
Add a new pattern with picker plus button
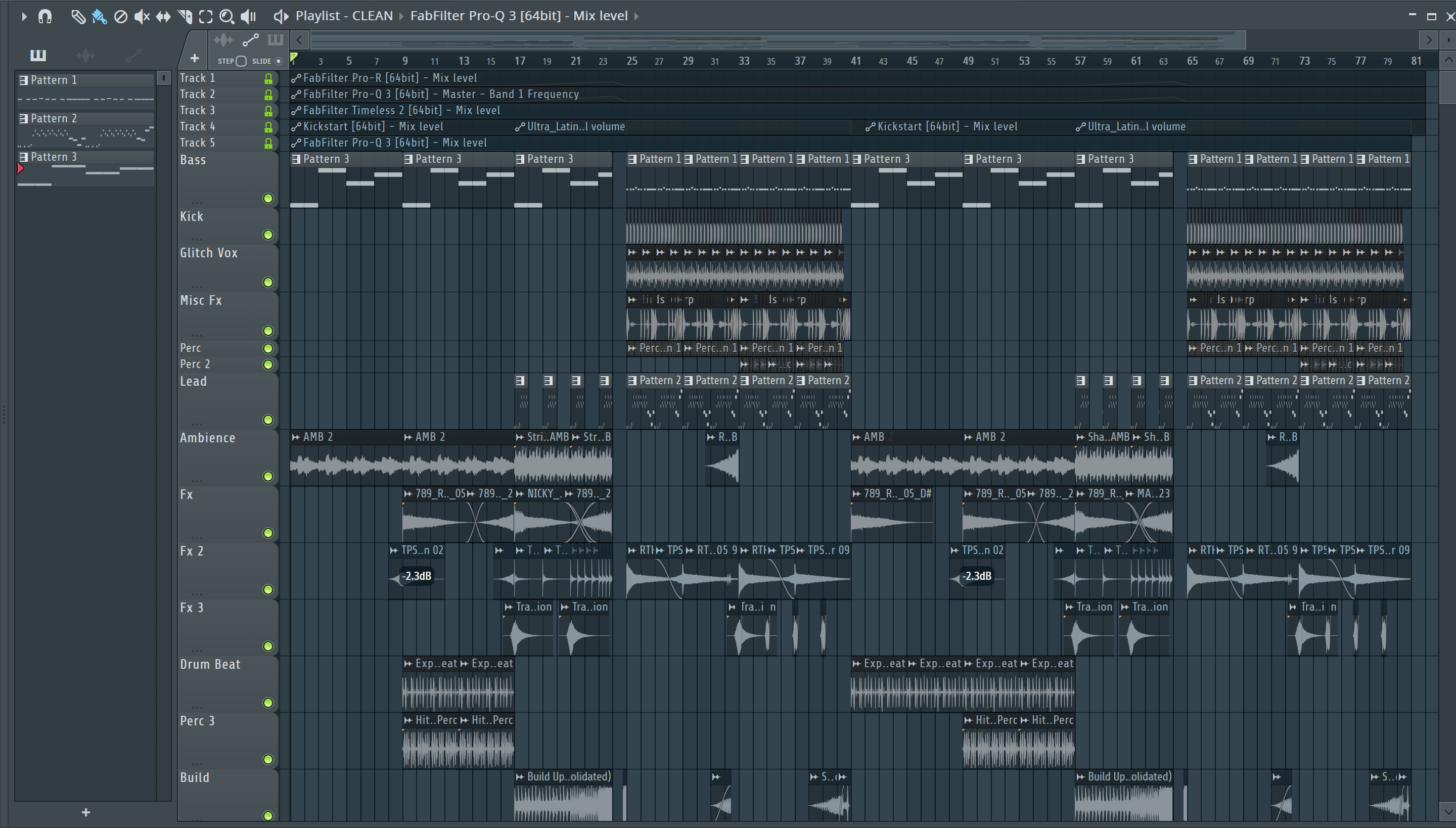point(86,812)
